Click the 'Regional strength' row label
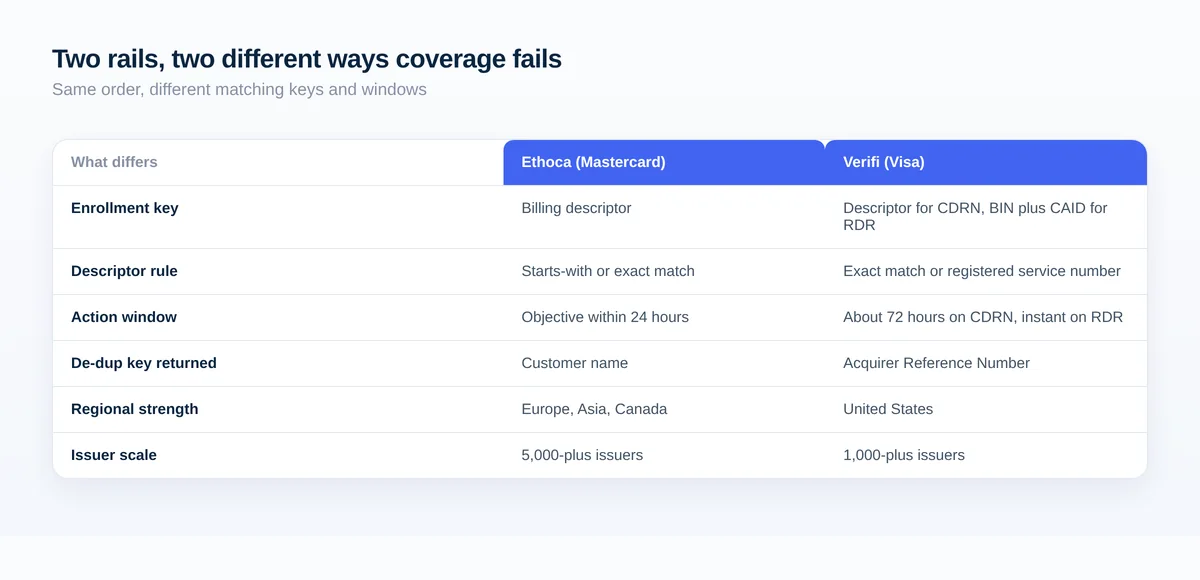The height and width of the screenshot is (580, 1200). pyautogui.click(x=135, y=409)
